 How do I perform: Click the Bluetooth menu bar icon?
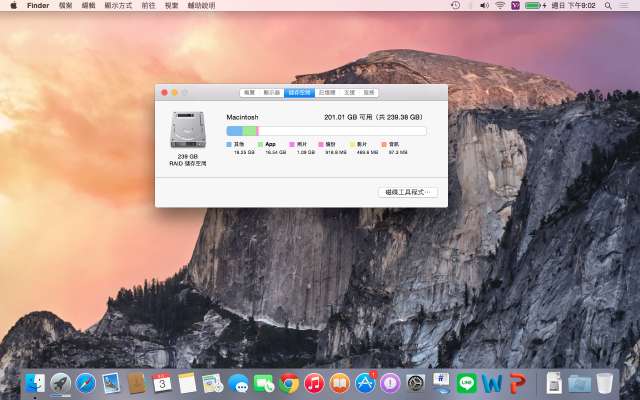coord(470,5)
